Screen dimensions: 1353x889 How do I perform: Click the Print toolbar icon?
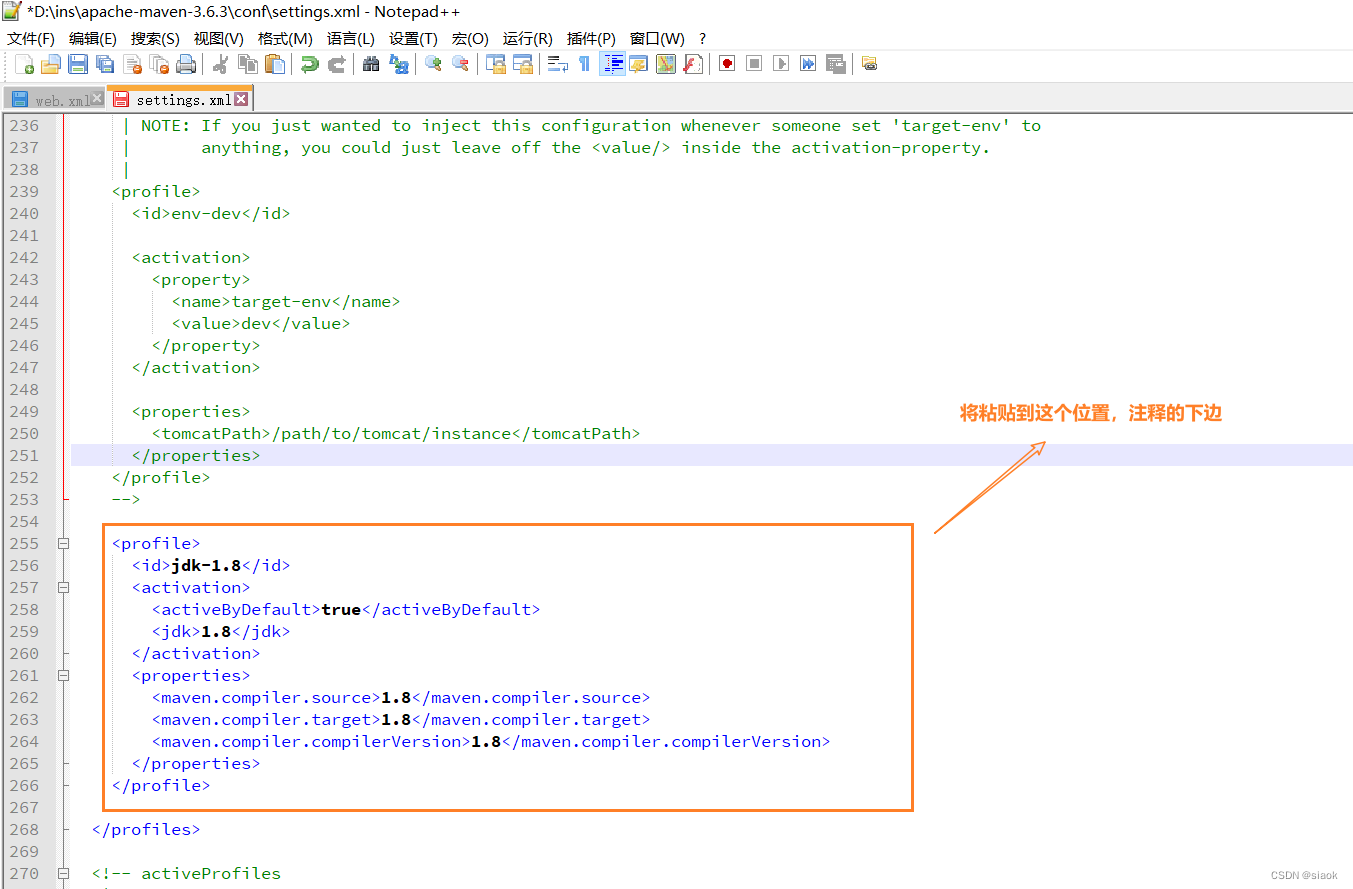tap(186, 64)
